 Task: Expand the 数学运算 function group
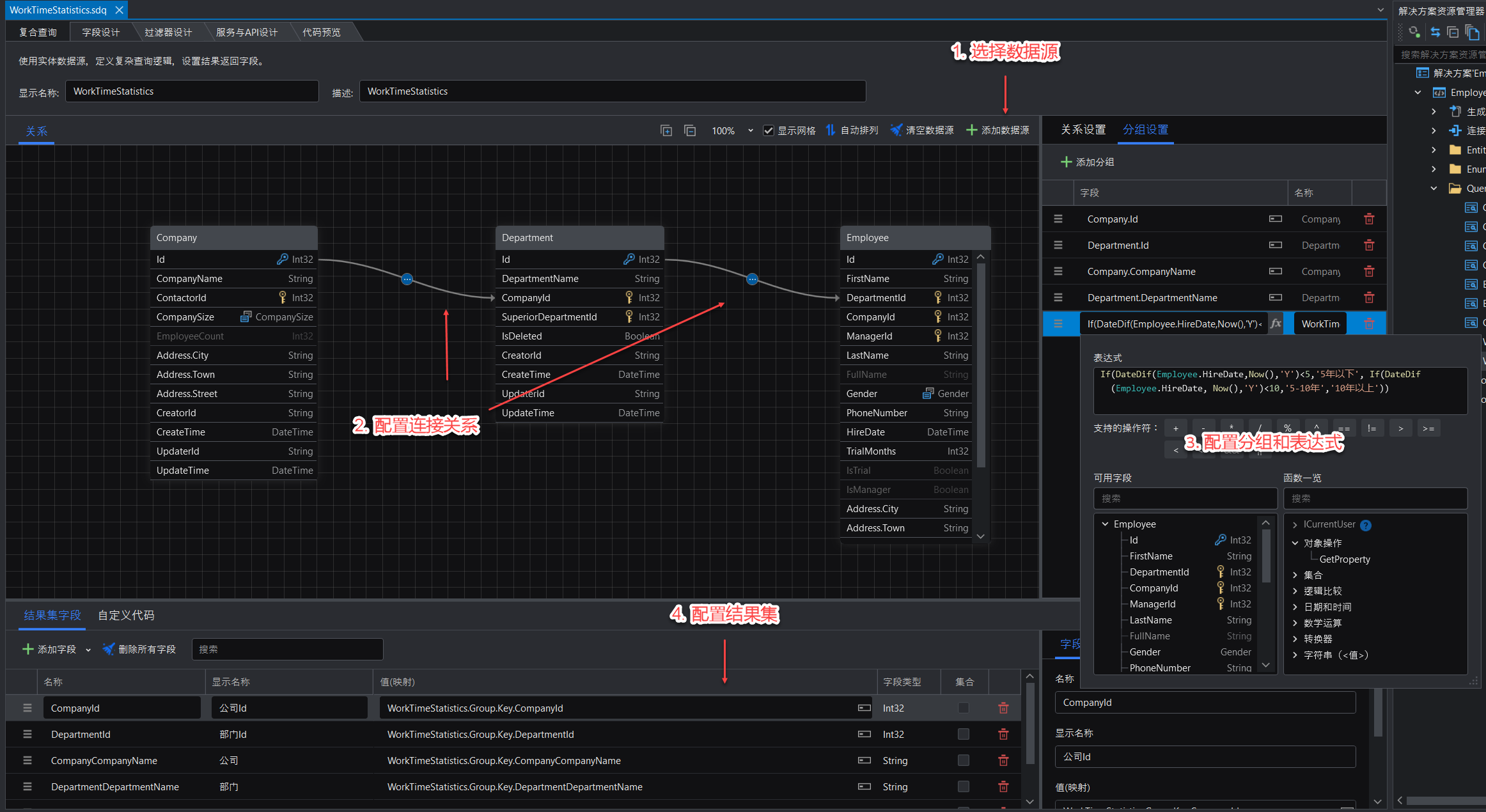coord(1295,623)
